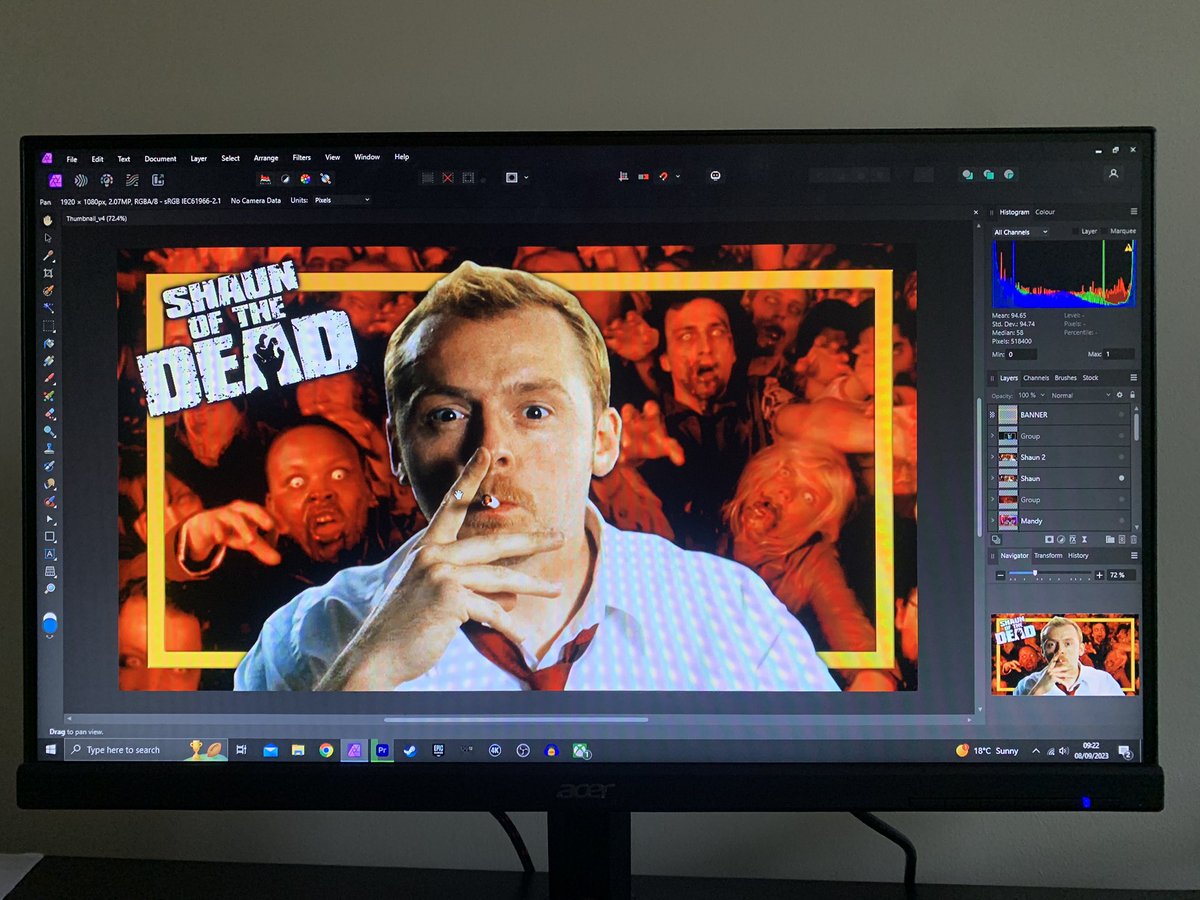Select the Zoom magnifier tool
This screenshot has height=900, width=1200.
click(x=48, y=589)
